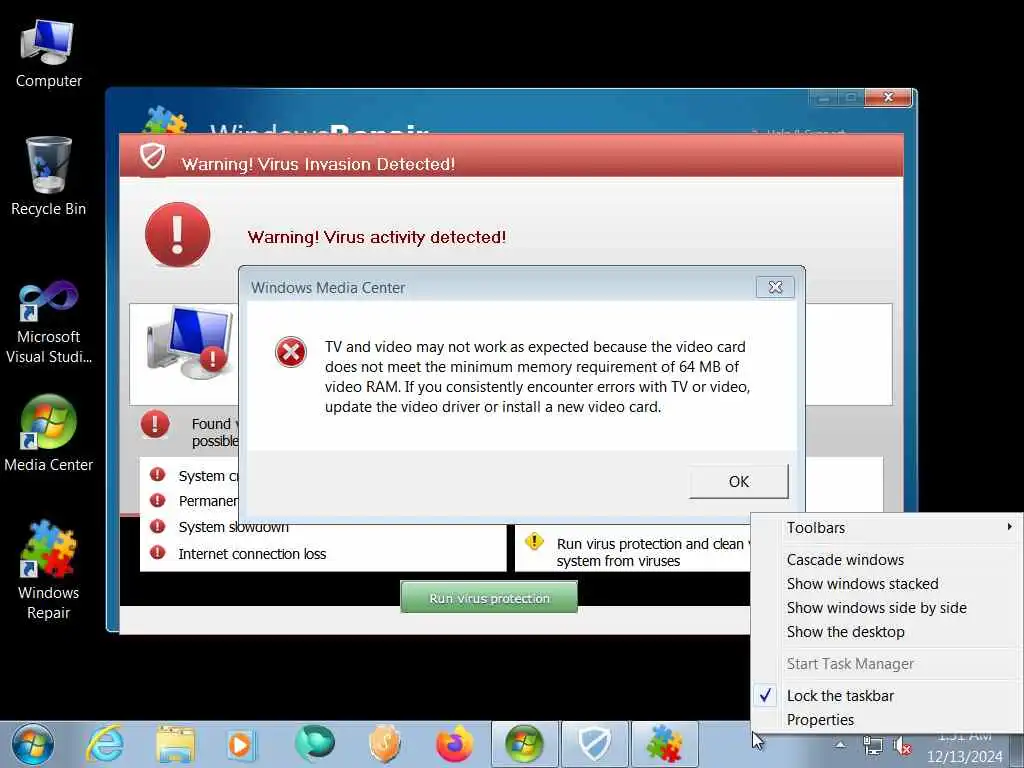The height and width of the screenshot is (768, 1024).
Task: Click the Windows Repair puzzle logo
Action: pyautogui.click(x=165, y=120)
